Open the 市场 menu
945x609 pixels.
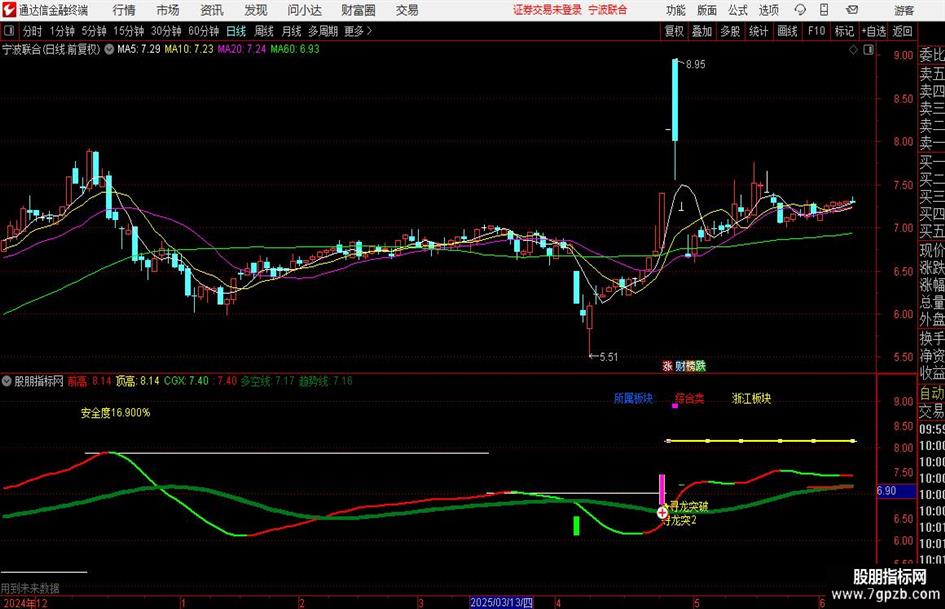pos(168,10)
